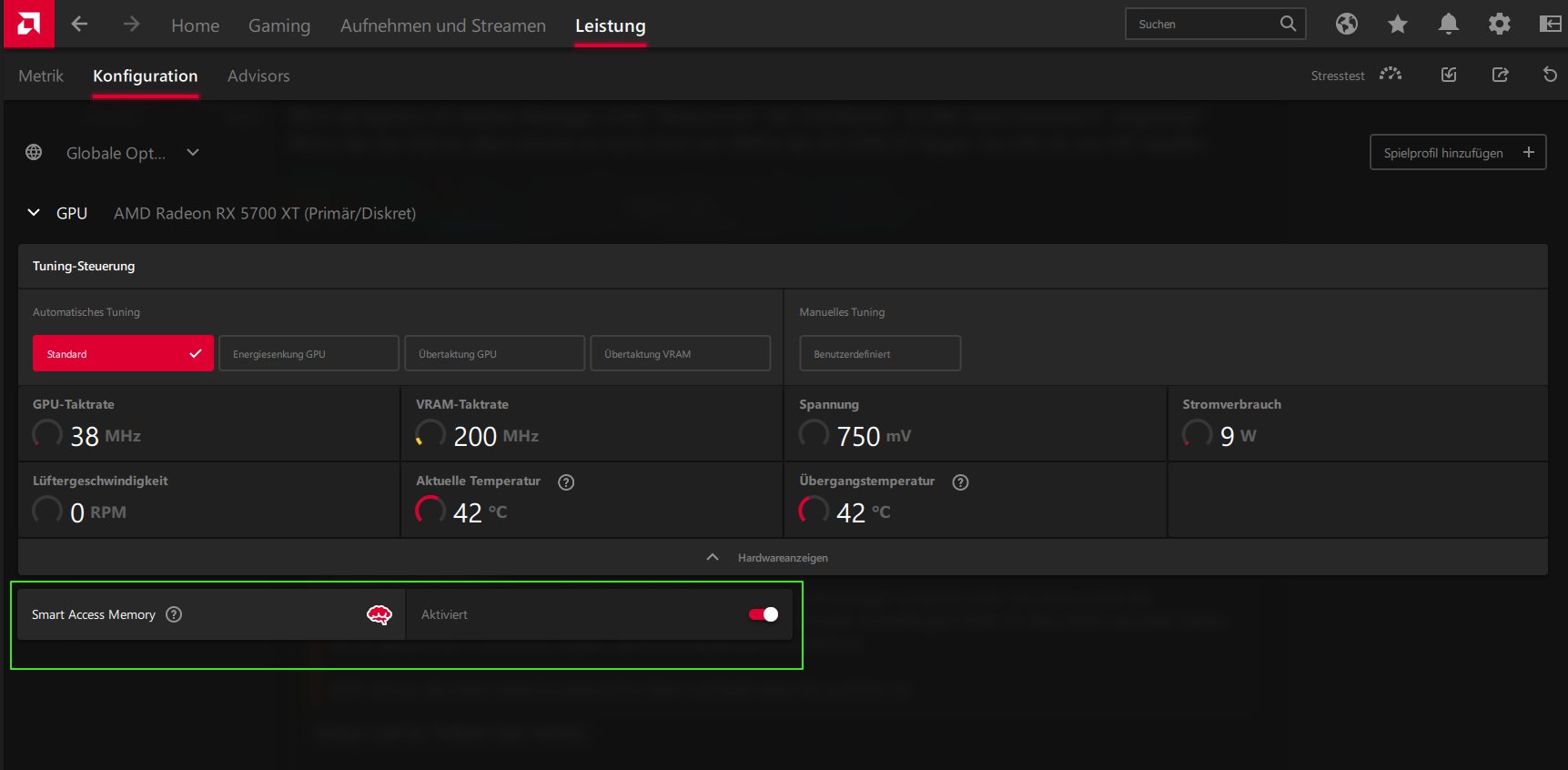Click the 0 RPM fan value
The image size is (1568, 770).
pos(98,512)
